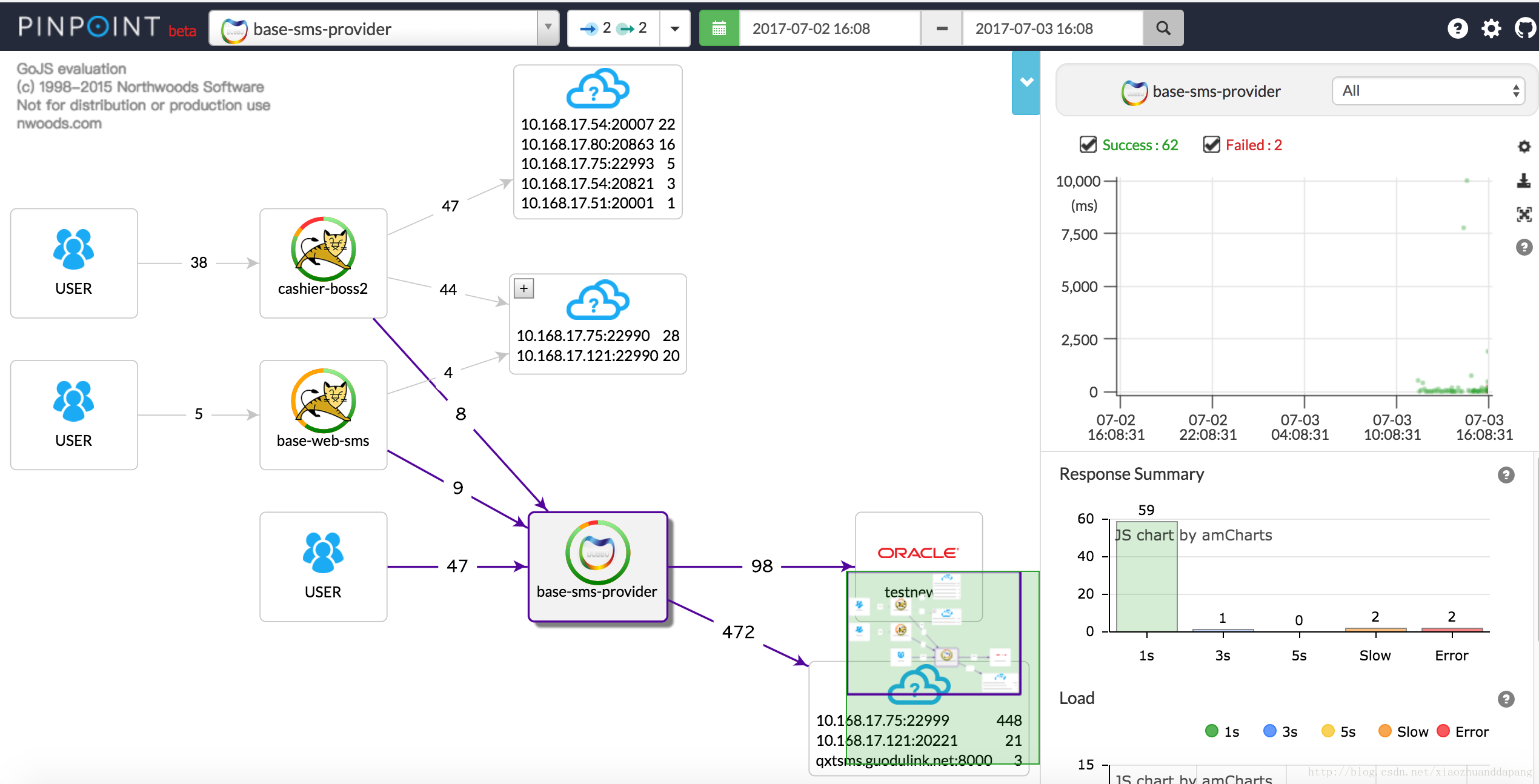Click unknown cloud node with 10.168.17.54:20007

pos(597,142)
